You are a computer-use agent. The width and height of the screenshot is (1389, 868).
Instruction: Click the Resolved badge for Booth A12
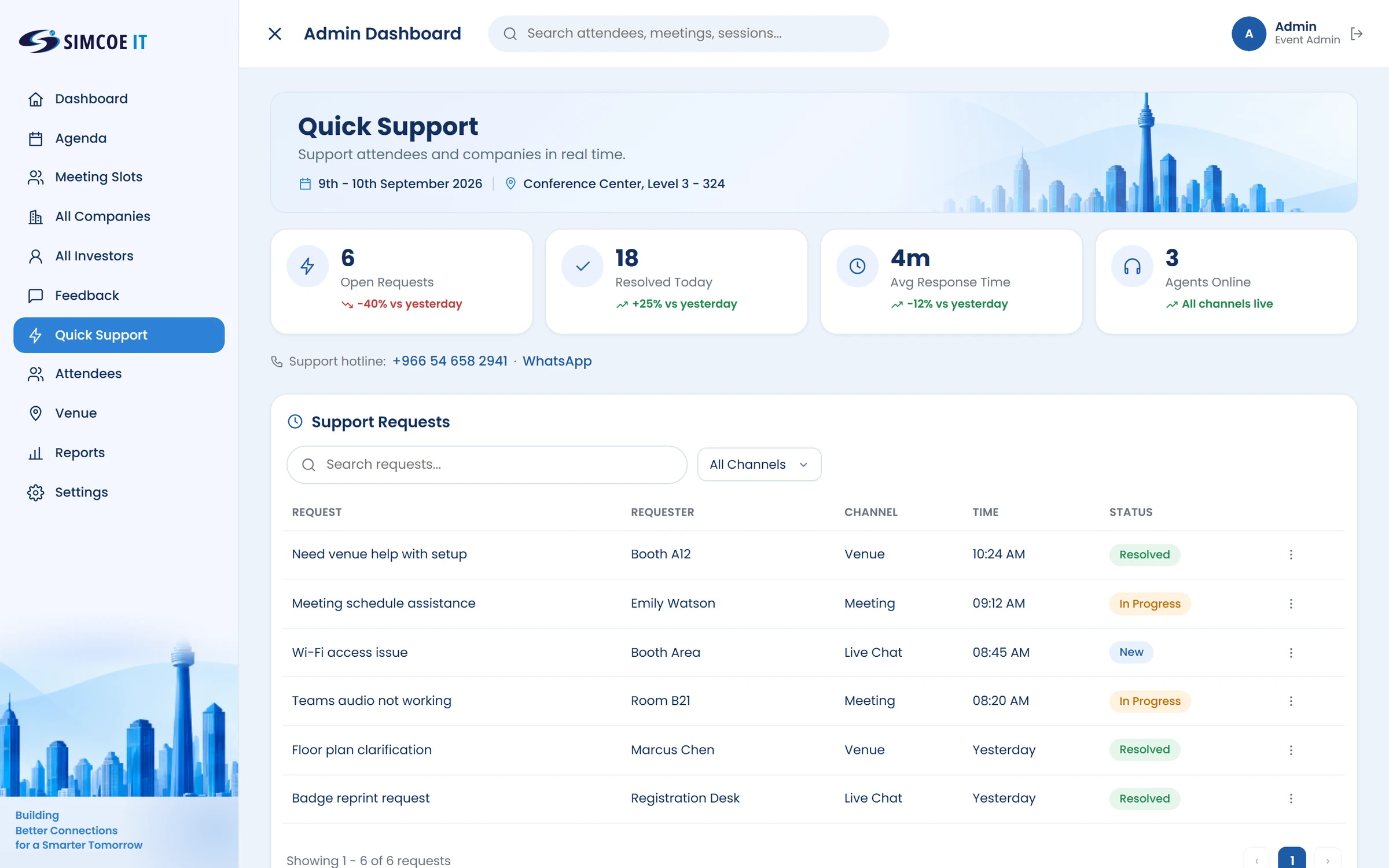[1144, 554]
